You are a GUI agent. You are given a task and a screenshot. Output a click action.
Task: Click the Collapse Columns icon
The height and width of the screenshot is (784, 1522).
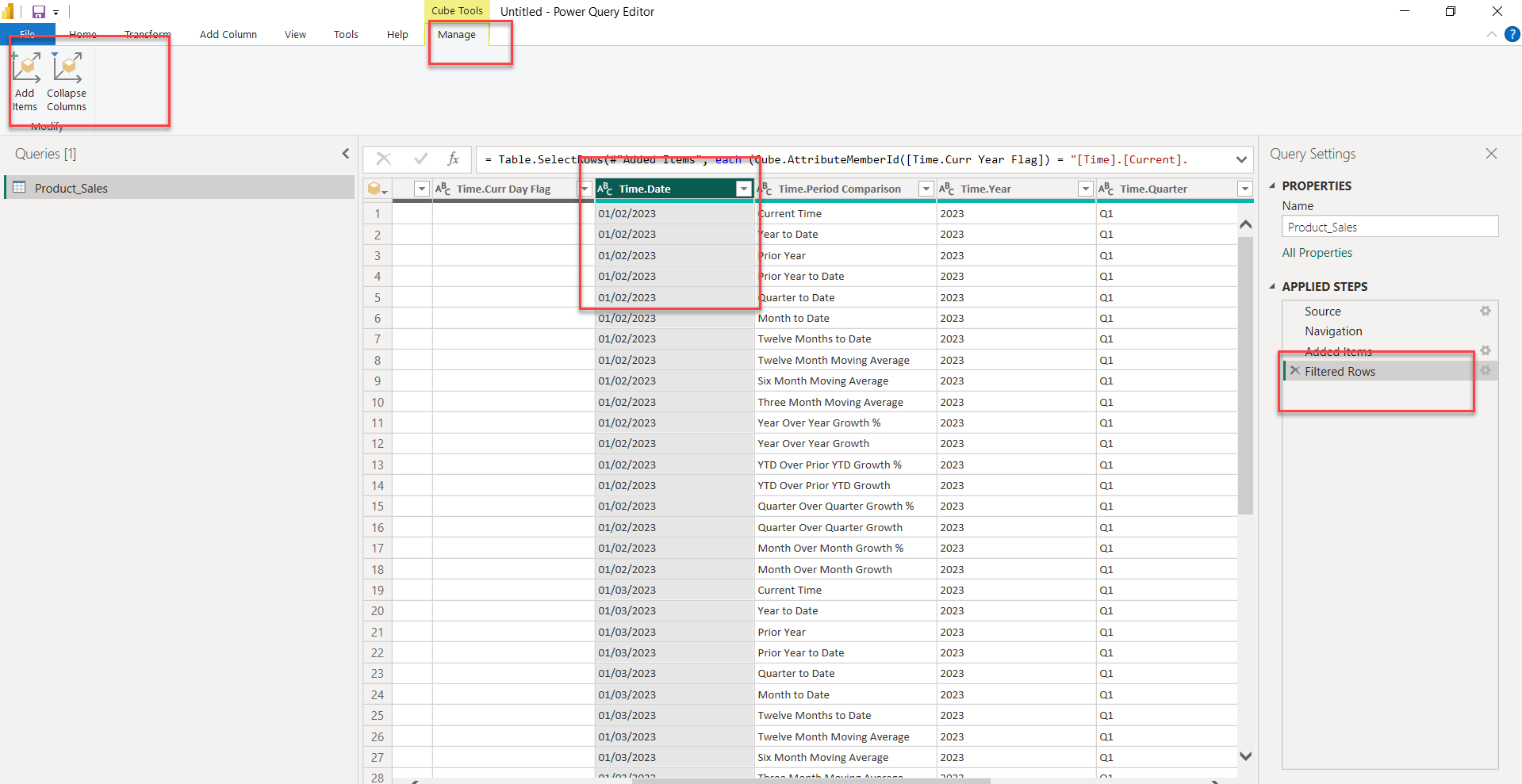click(67, 67)
